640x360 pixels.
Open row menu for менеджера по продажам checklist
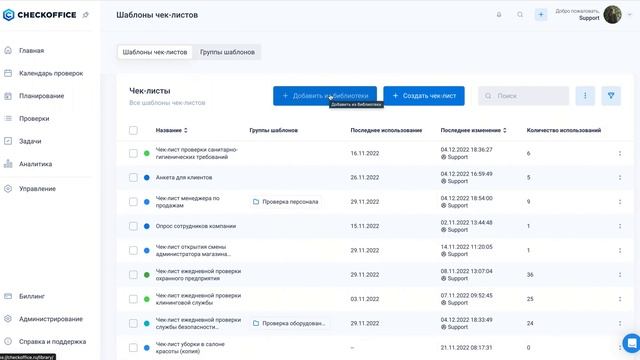click(620, 202)
